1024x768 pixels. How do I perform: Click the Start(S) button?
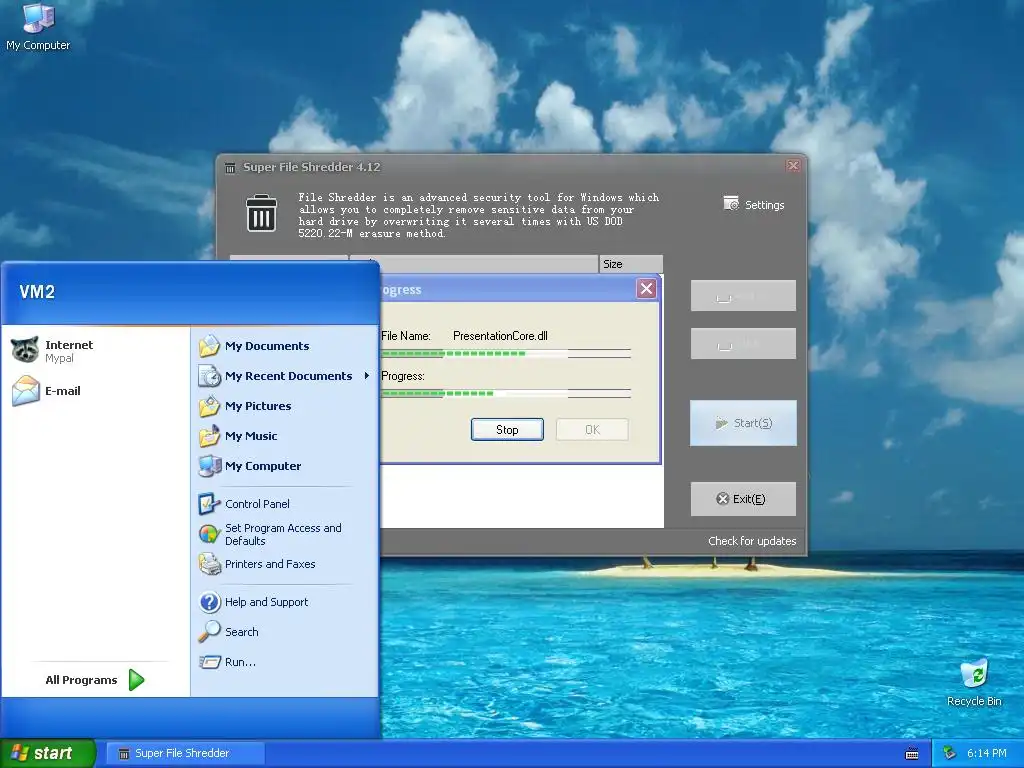tap(743, 423)
